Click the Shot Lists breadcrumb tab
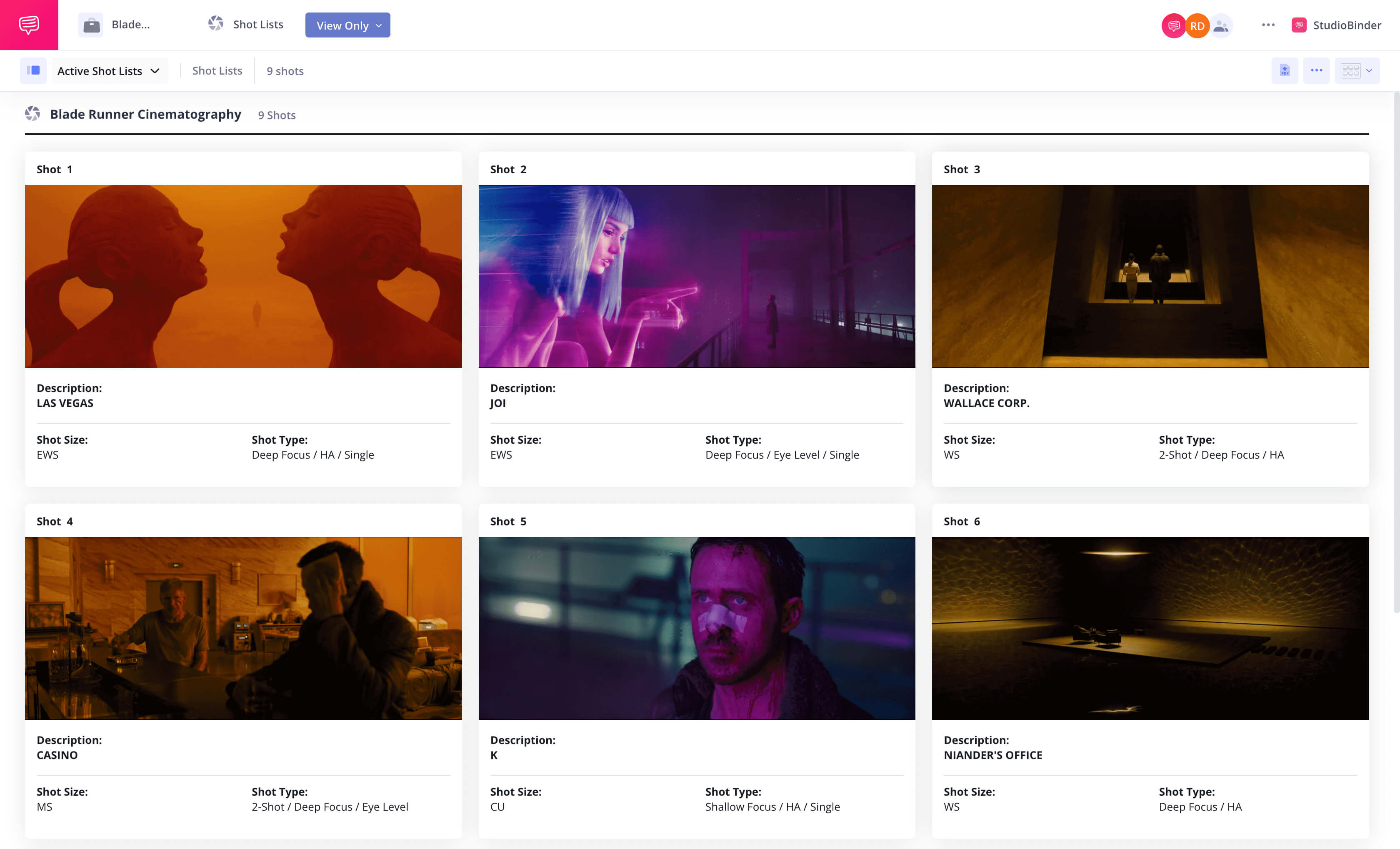1400x849 pixels. point(217,70)
